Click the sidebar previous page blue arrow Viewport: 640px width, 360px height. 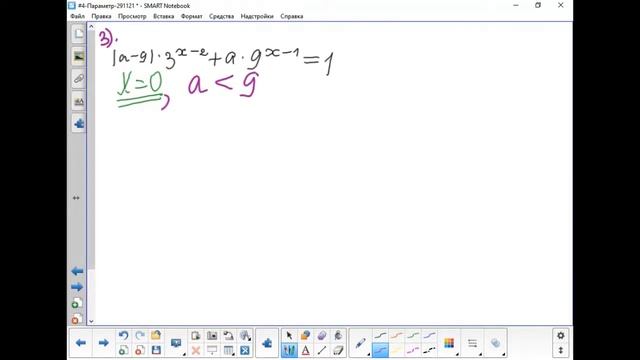(x=77, y=271)
